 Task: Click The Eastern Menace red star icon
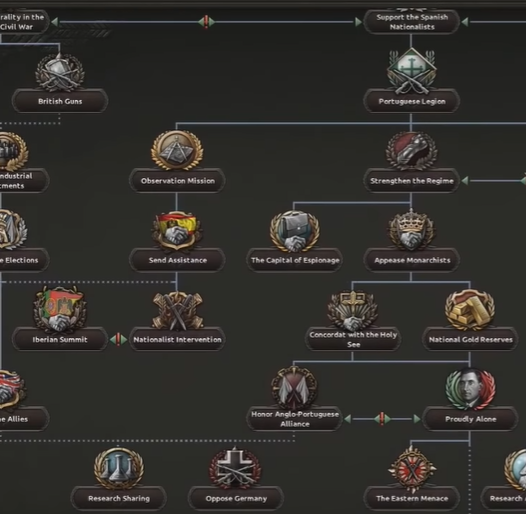pyautogui.click(x=412, y=469)
